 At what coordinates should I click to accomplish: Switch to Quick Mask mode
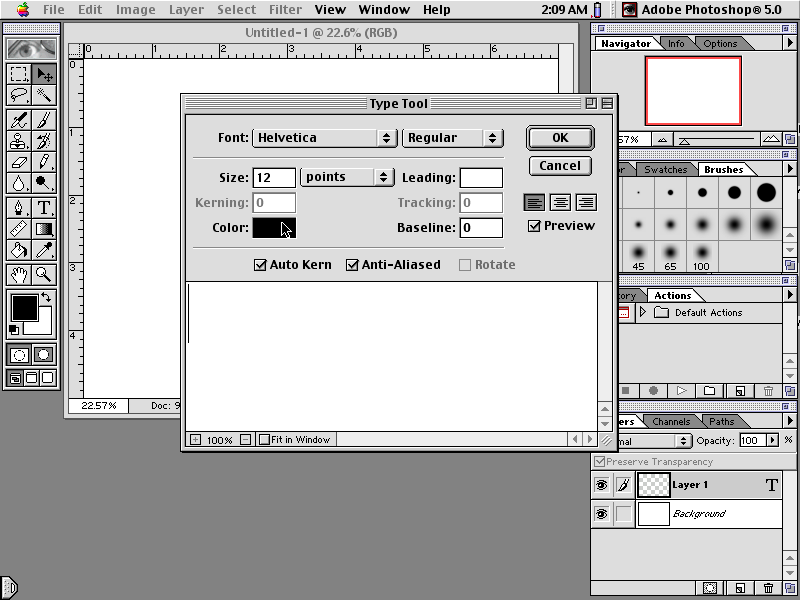[44, 355]
